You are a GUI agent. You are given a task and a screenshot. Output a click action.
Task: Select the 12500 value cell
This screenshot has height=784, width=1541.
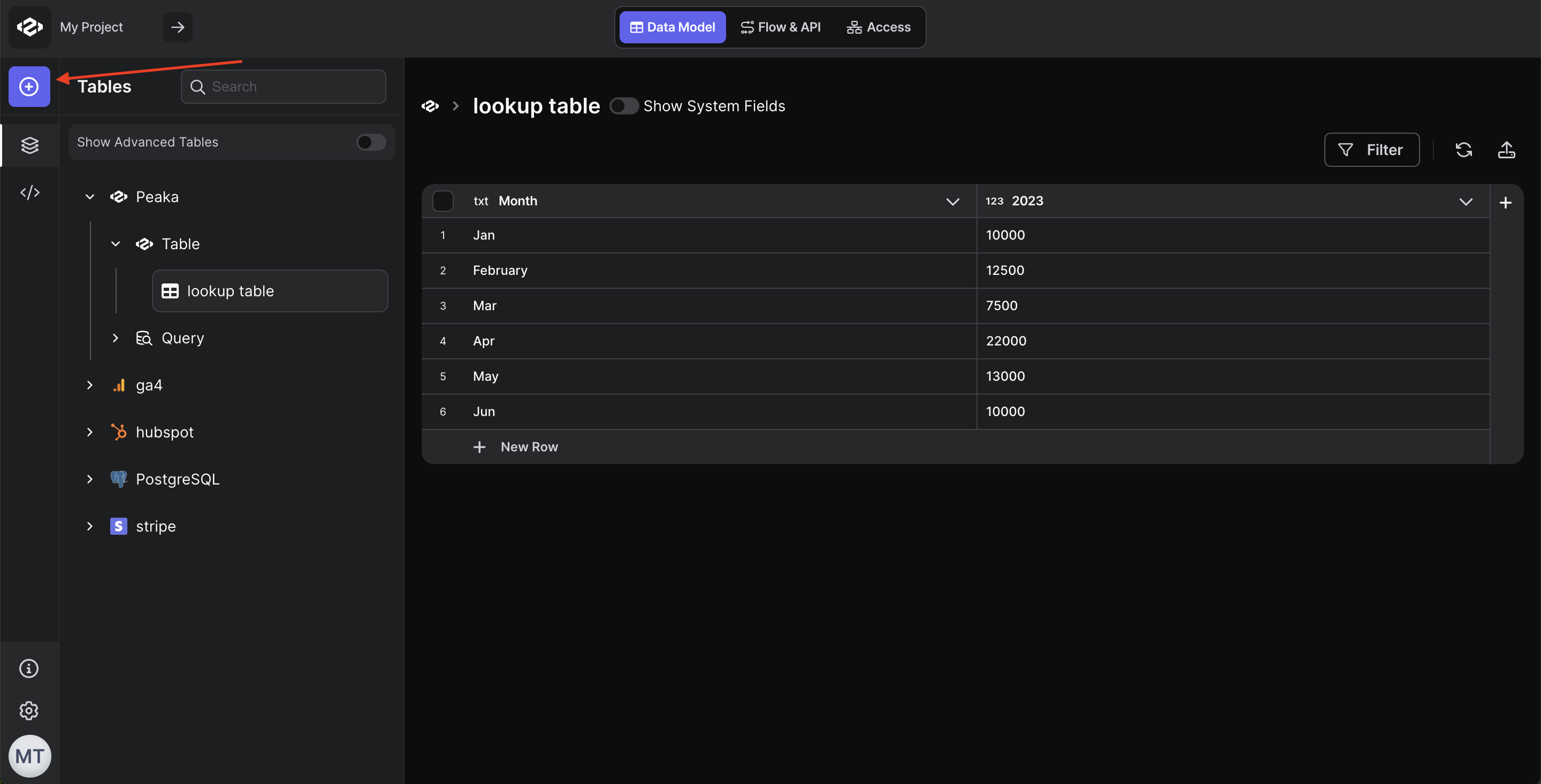(x=1233, y=271)
